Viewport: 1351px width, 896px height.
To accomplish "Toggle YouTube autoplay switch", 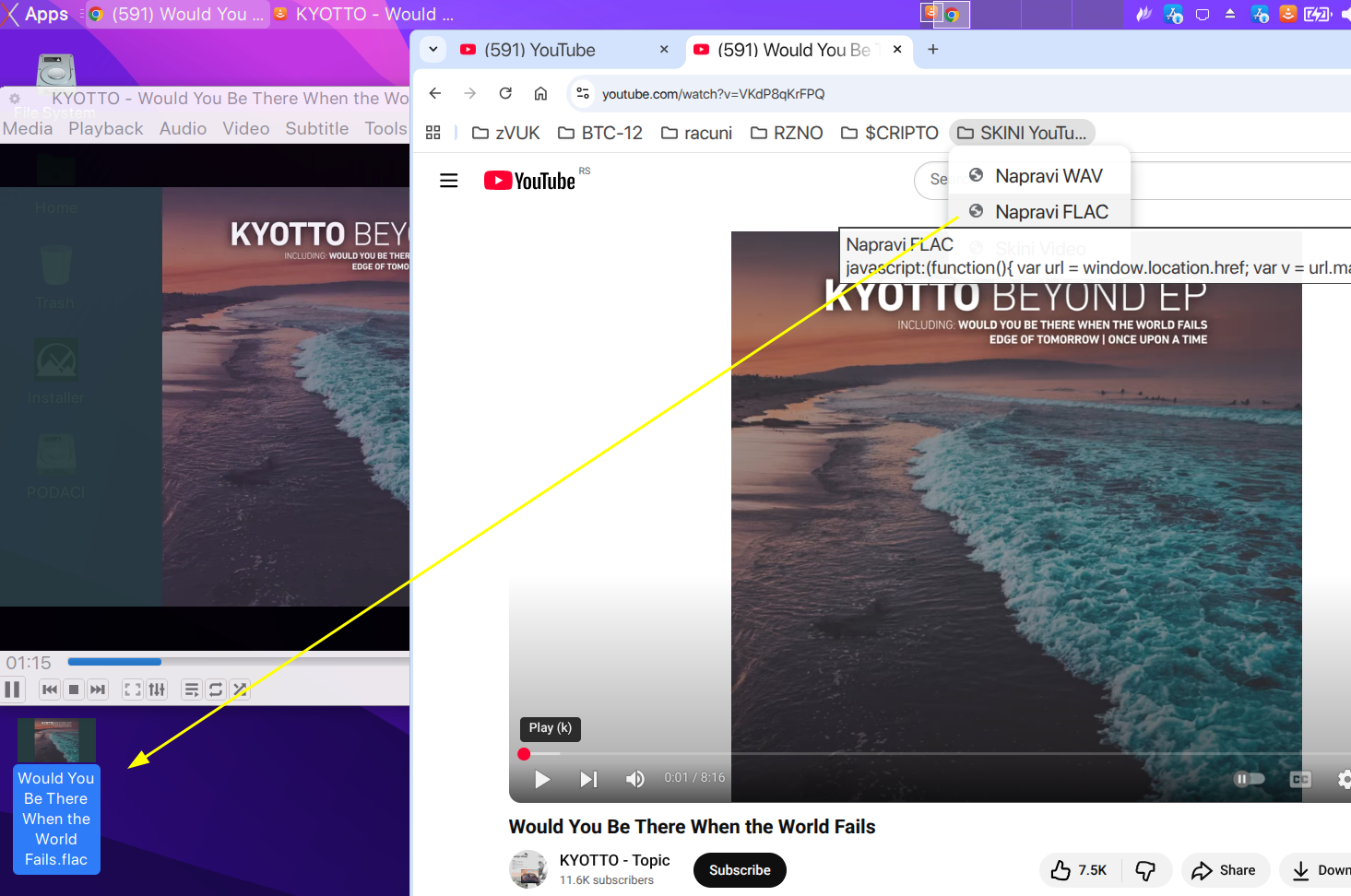I will 1249,780.
